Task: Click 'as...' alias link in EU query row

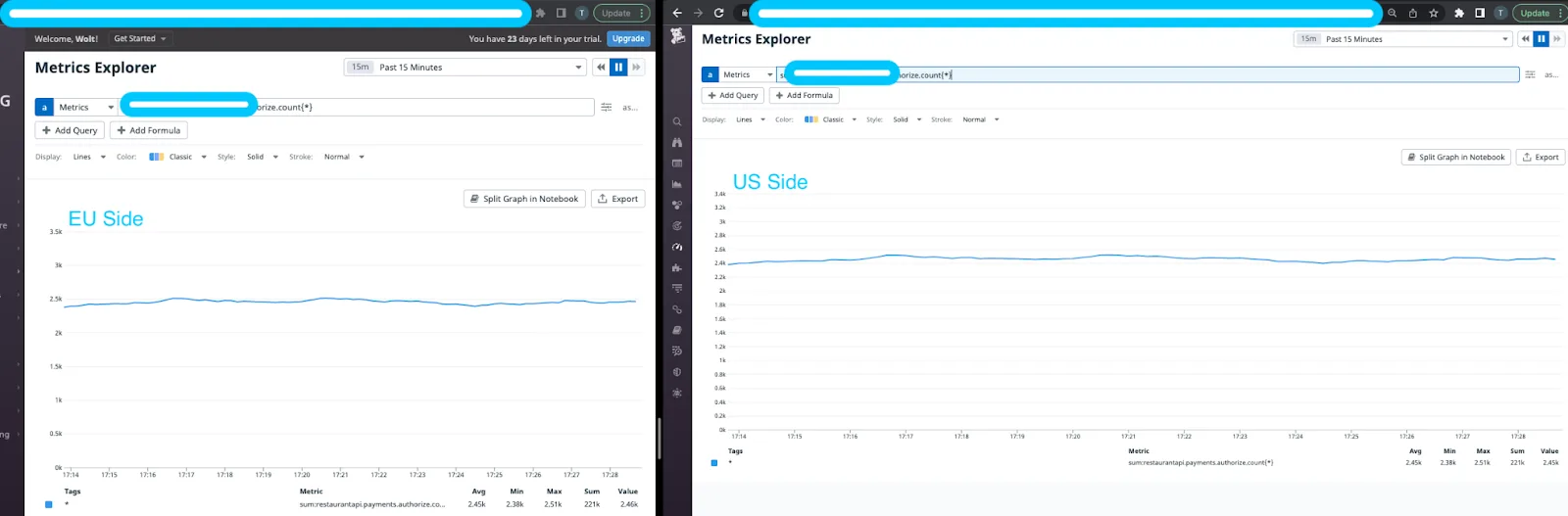Action: click(x=630, y=107)
